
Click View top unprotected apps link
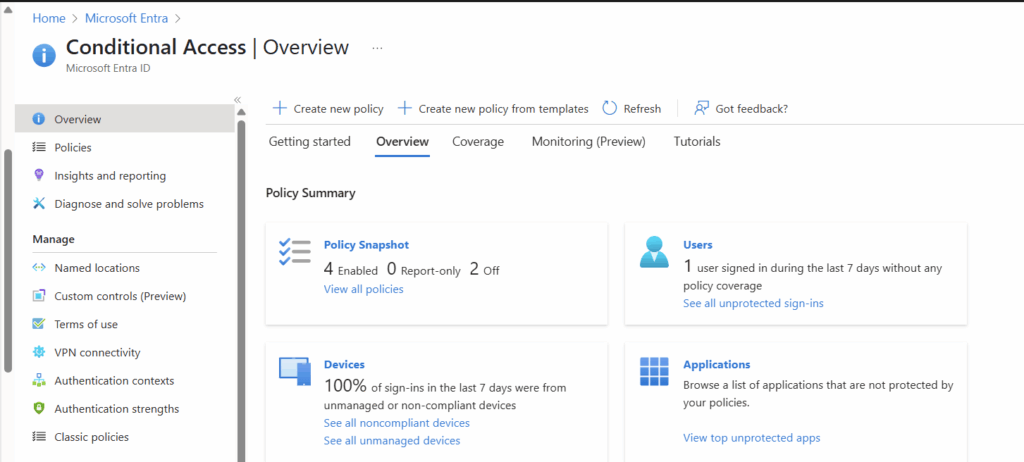coord(752,437)
